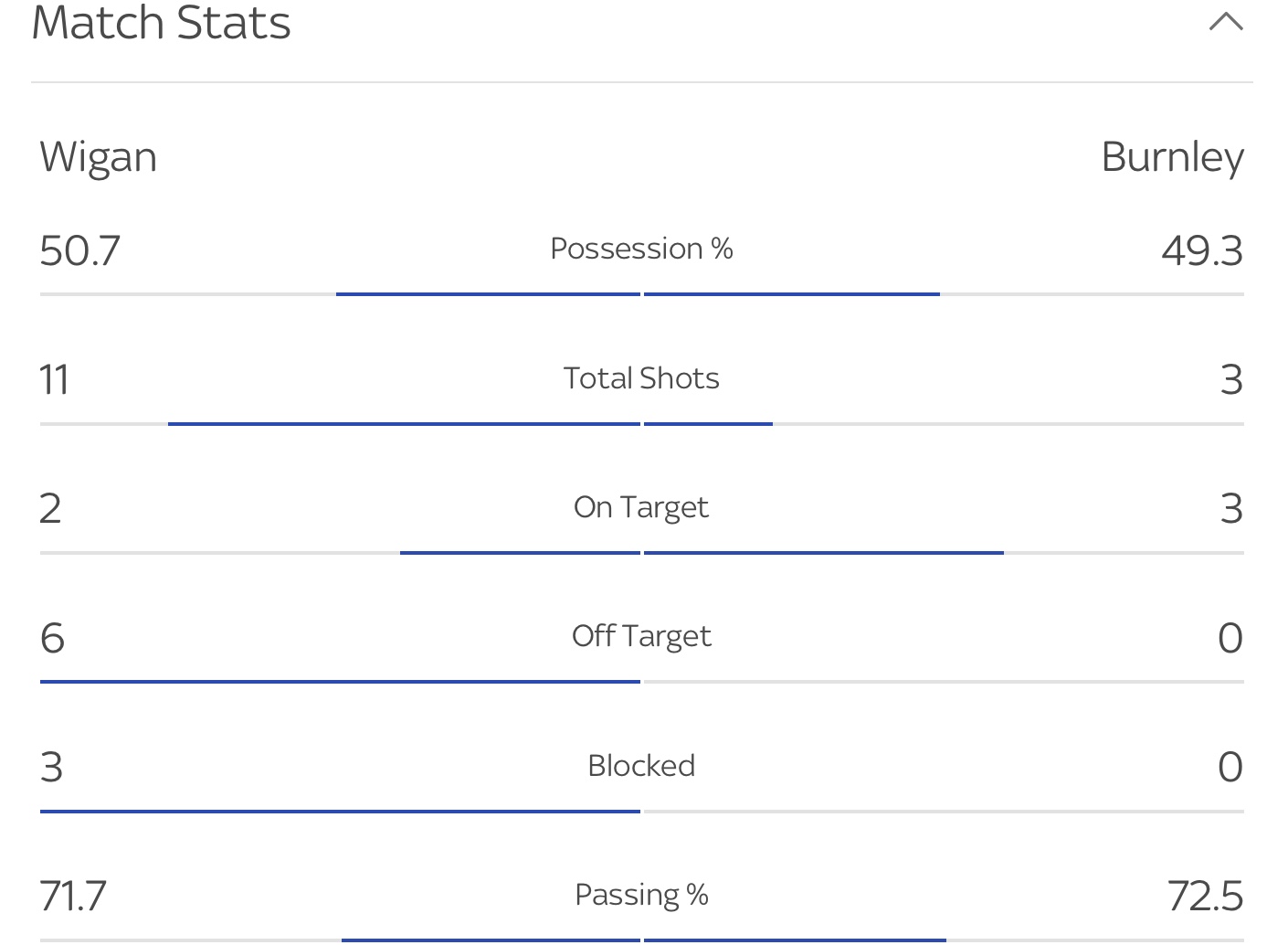Click the On Target label
This screenshot has height=945, width=1288.
[641, 507]
